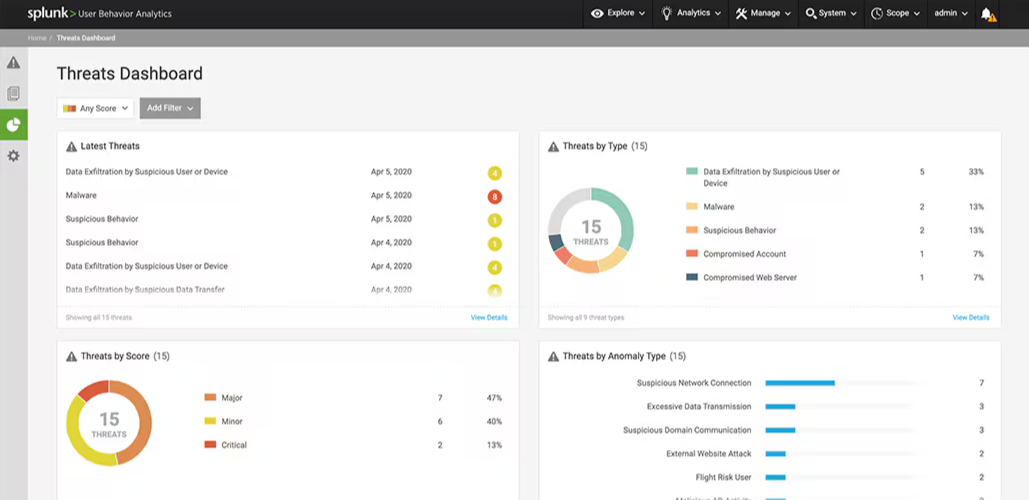Open the Explore menu
The width and height of the screenshot is (1029, 500).
(x=618, y=13)
